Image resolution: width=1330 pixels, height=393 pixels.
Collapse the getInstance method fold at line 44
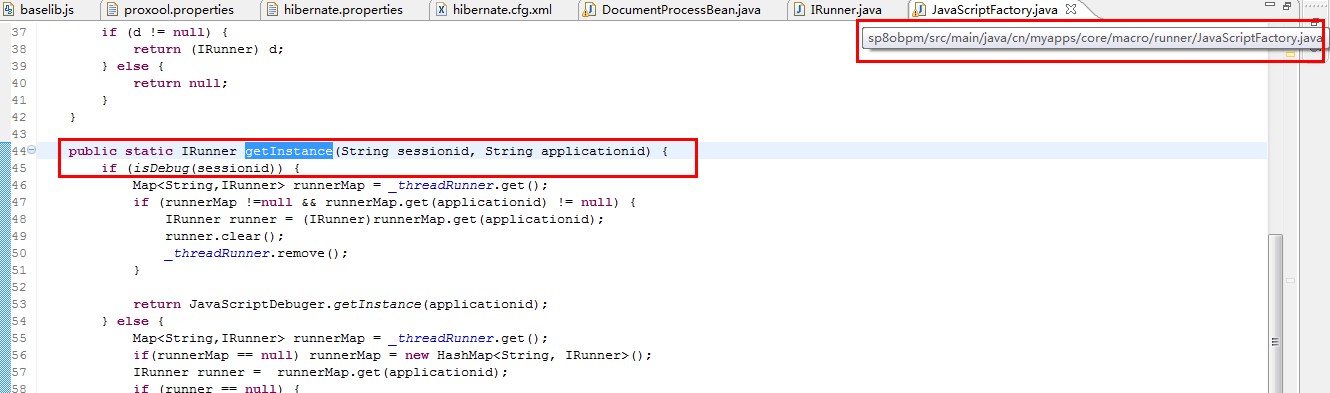[32, 151]
